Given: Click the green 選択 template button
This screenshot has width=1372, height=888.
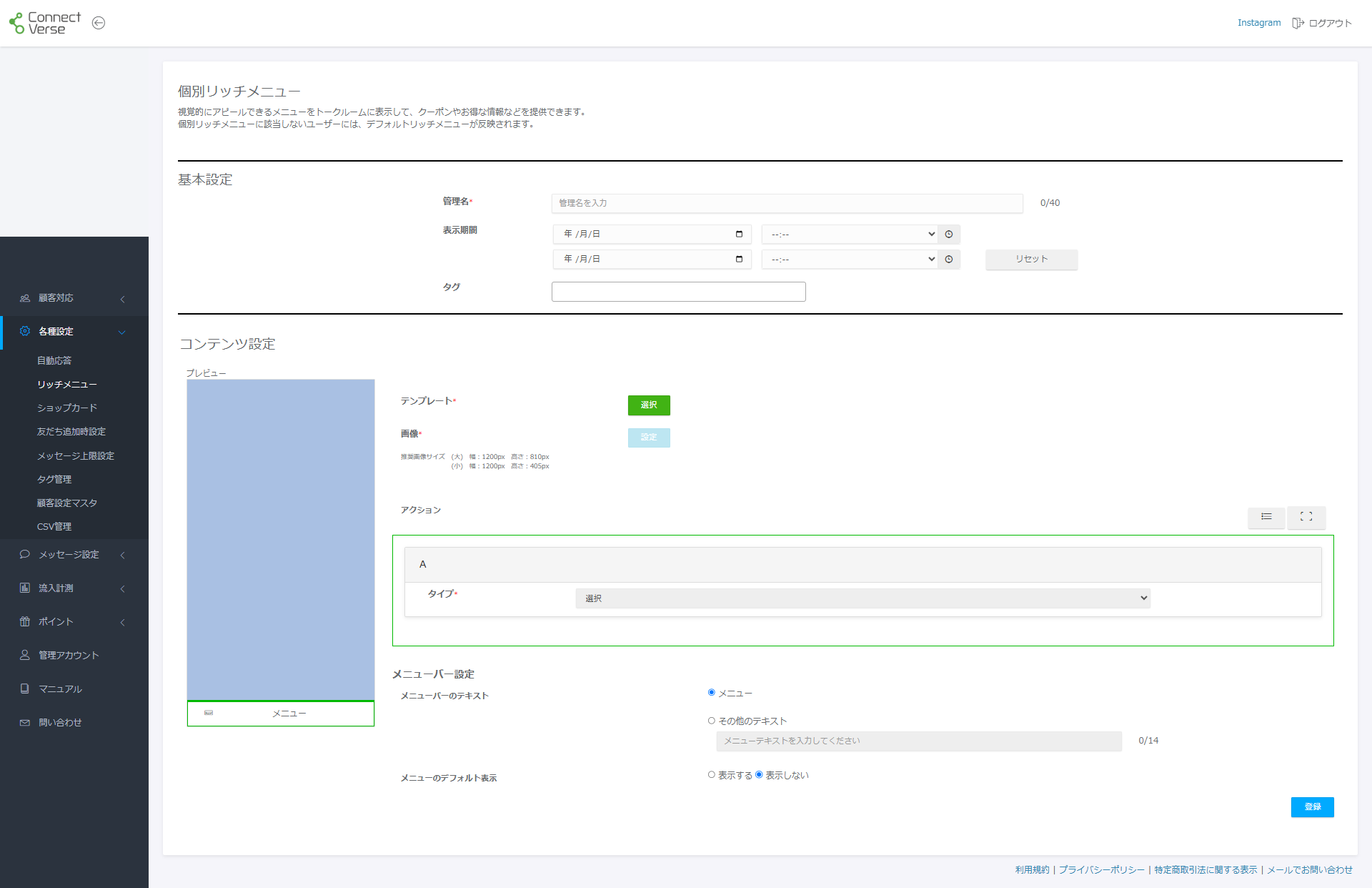Looking at the screenshot, I should pyautogui.click(x=649, y=405).
